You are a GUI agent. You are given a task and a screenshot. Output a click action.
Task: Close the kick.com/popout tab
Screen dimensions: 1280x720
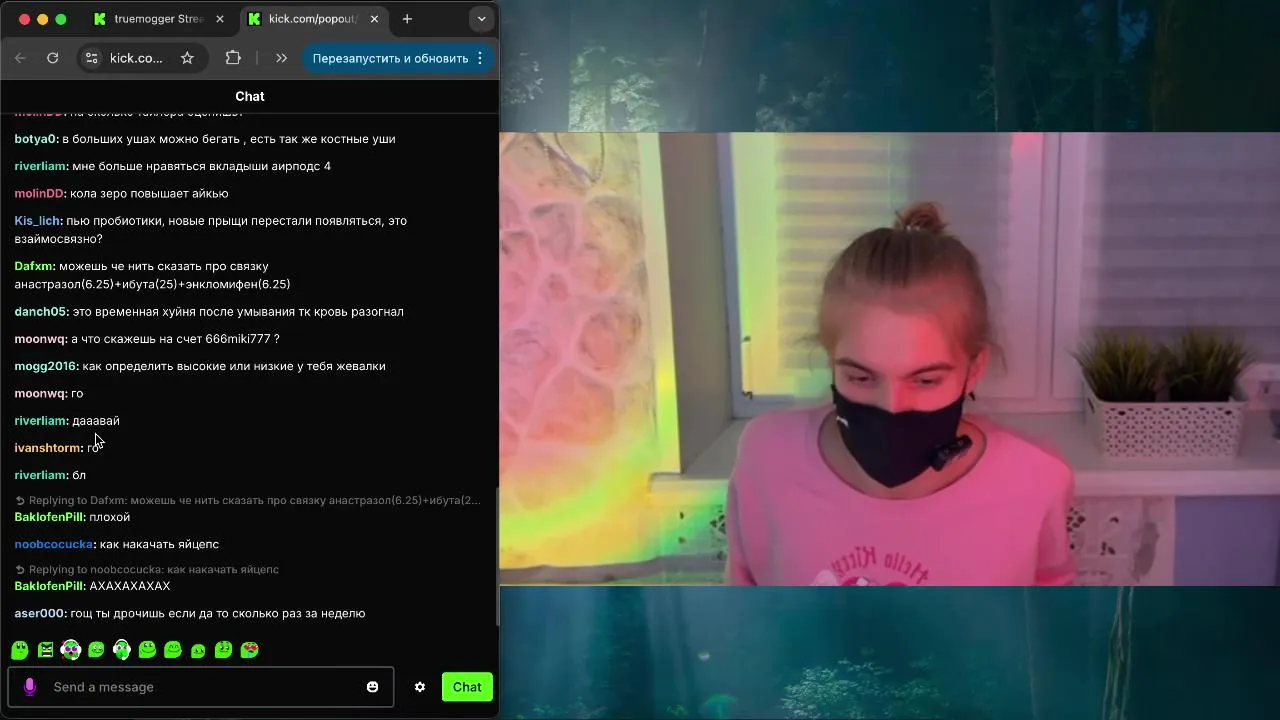376,19
